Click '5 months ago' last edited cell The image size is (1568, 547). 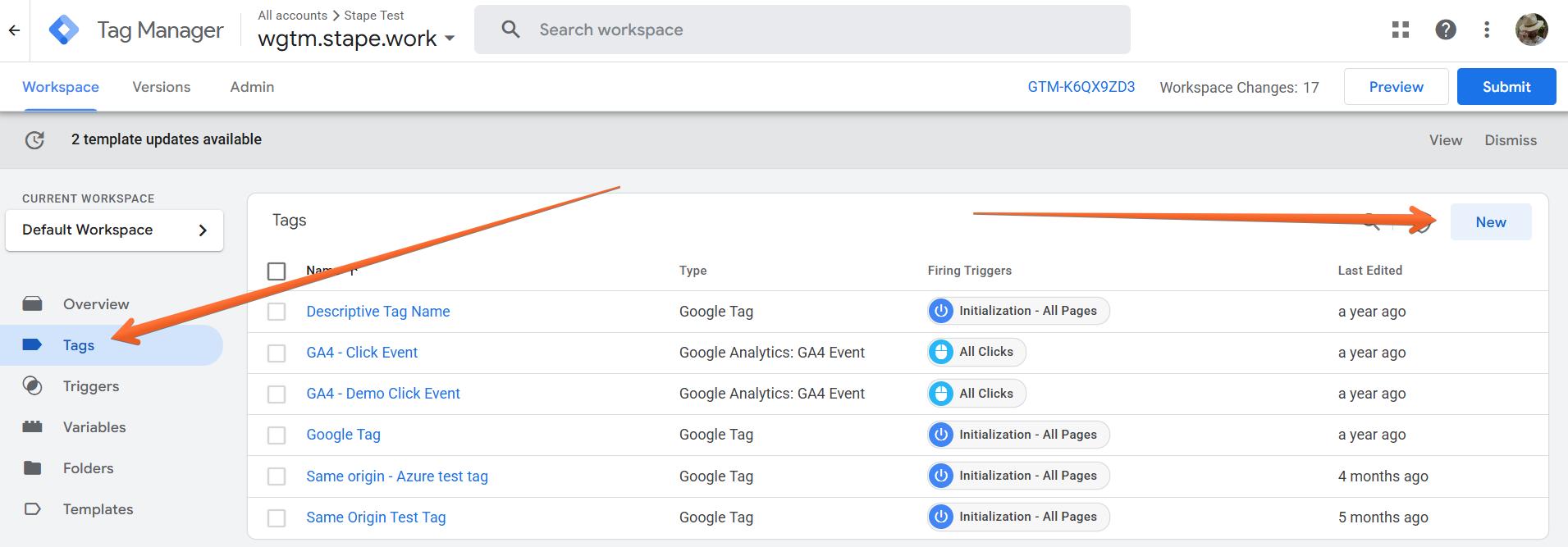[x=1383, y=517]
